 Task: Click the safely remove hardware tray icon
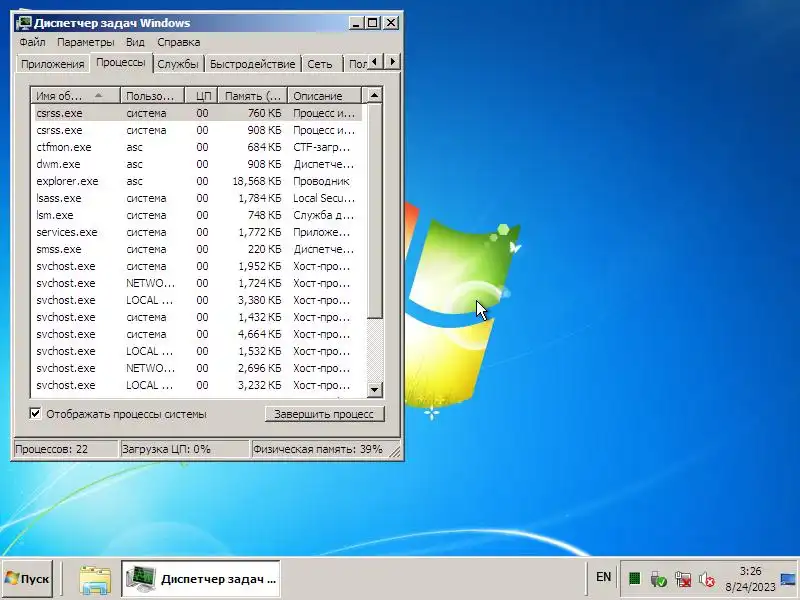(x=658, y=579)
